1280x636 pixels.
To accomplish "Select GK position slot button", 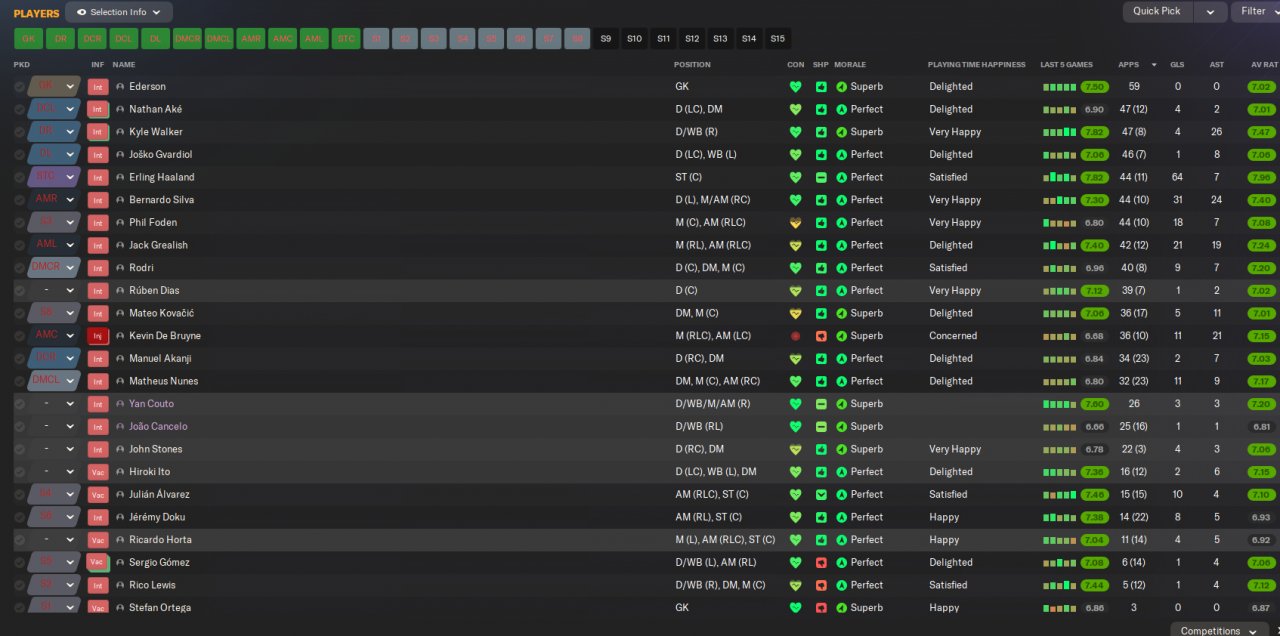I will (x=29, y=39).
